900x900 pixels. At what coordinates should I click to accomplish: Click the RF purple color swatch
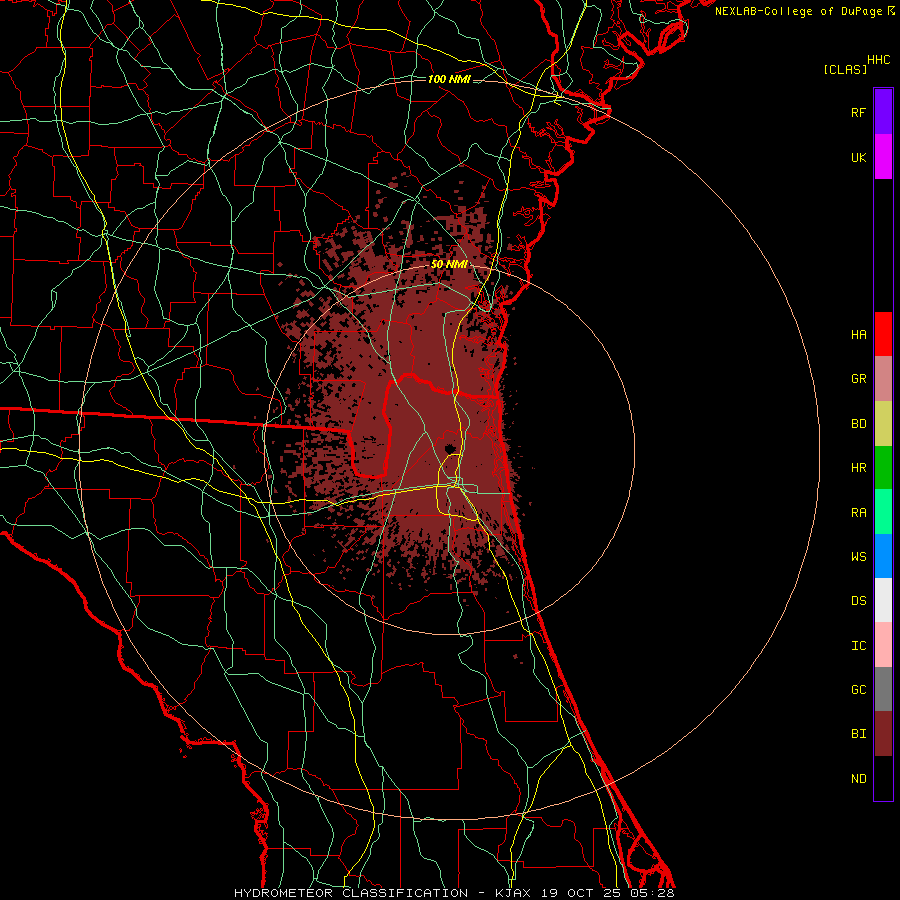coord(883,112)
